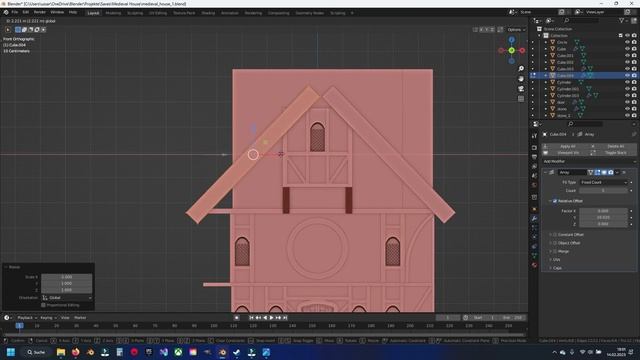This screenshot has width=640, height=360.
Task: Open File Explorer from the taskbar
Action: point(61,352)
